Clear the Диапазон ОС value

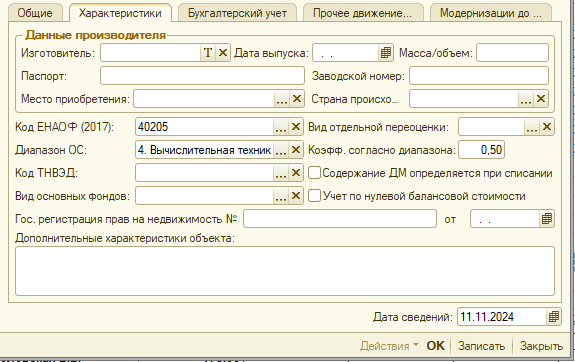(x=296, y=150)
